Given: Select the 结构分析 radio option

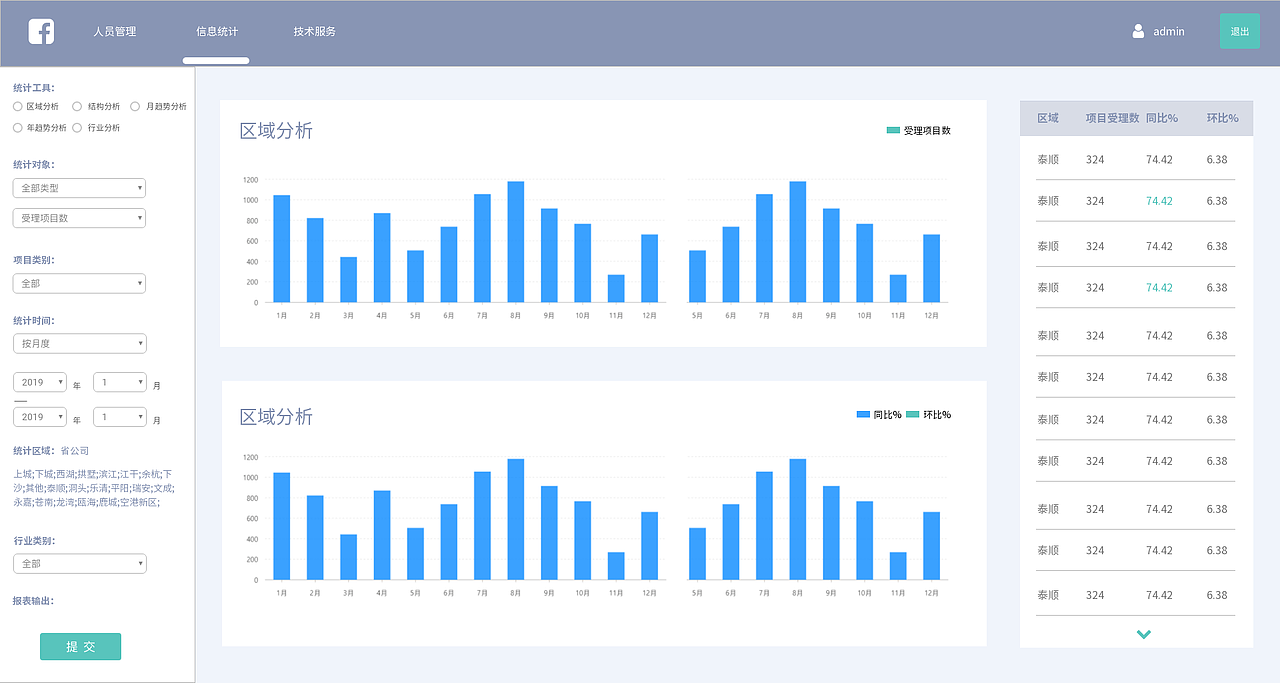Looking at the screenshot, I should click(x=77, y=106).
